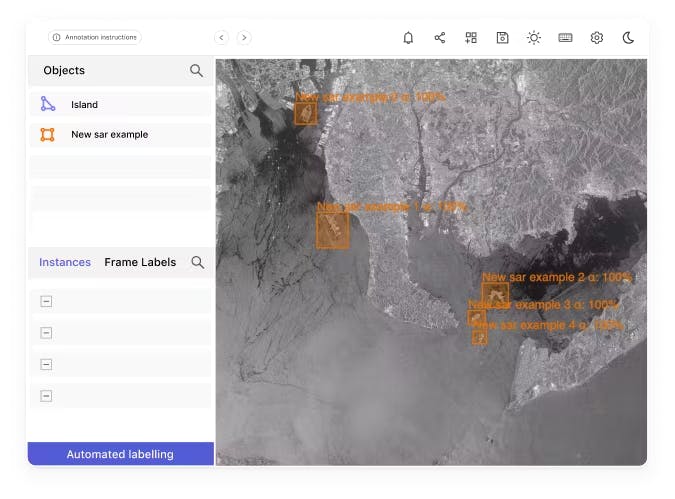
Task: Open brightness adjustment sun icon
Action: click(x=534, y=38)
